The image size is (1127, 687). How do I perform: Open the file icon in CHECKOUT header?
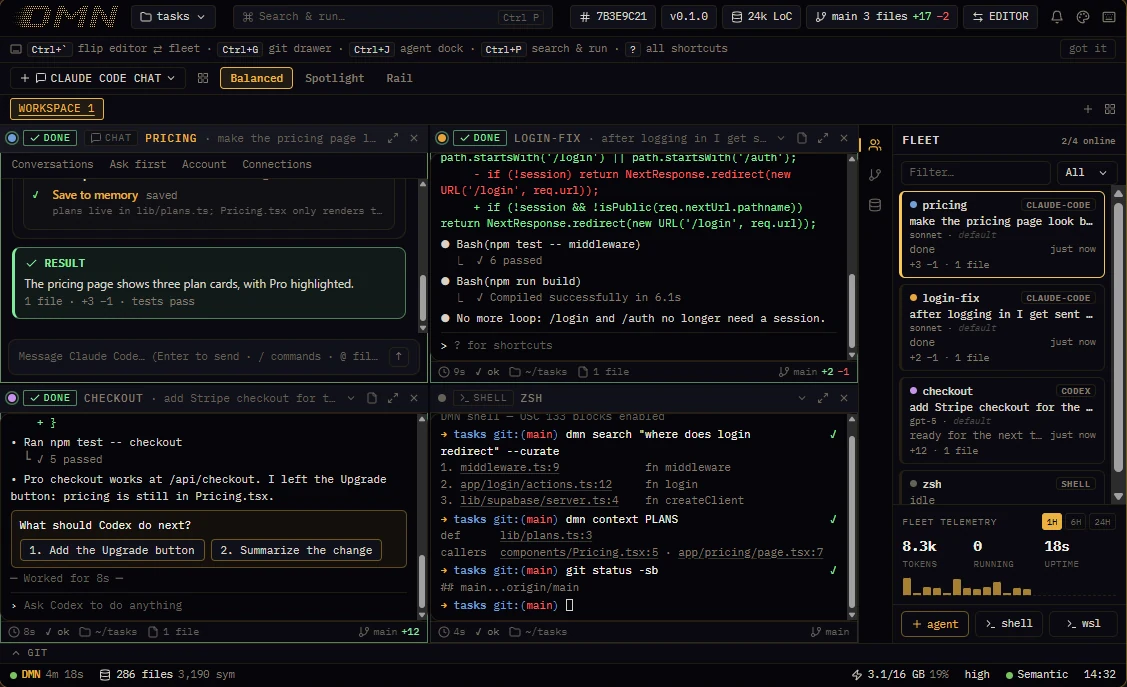(372, 398)
